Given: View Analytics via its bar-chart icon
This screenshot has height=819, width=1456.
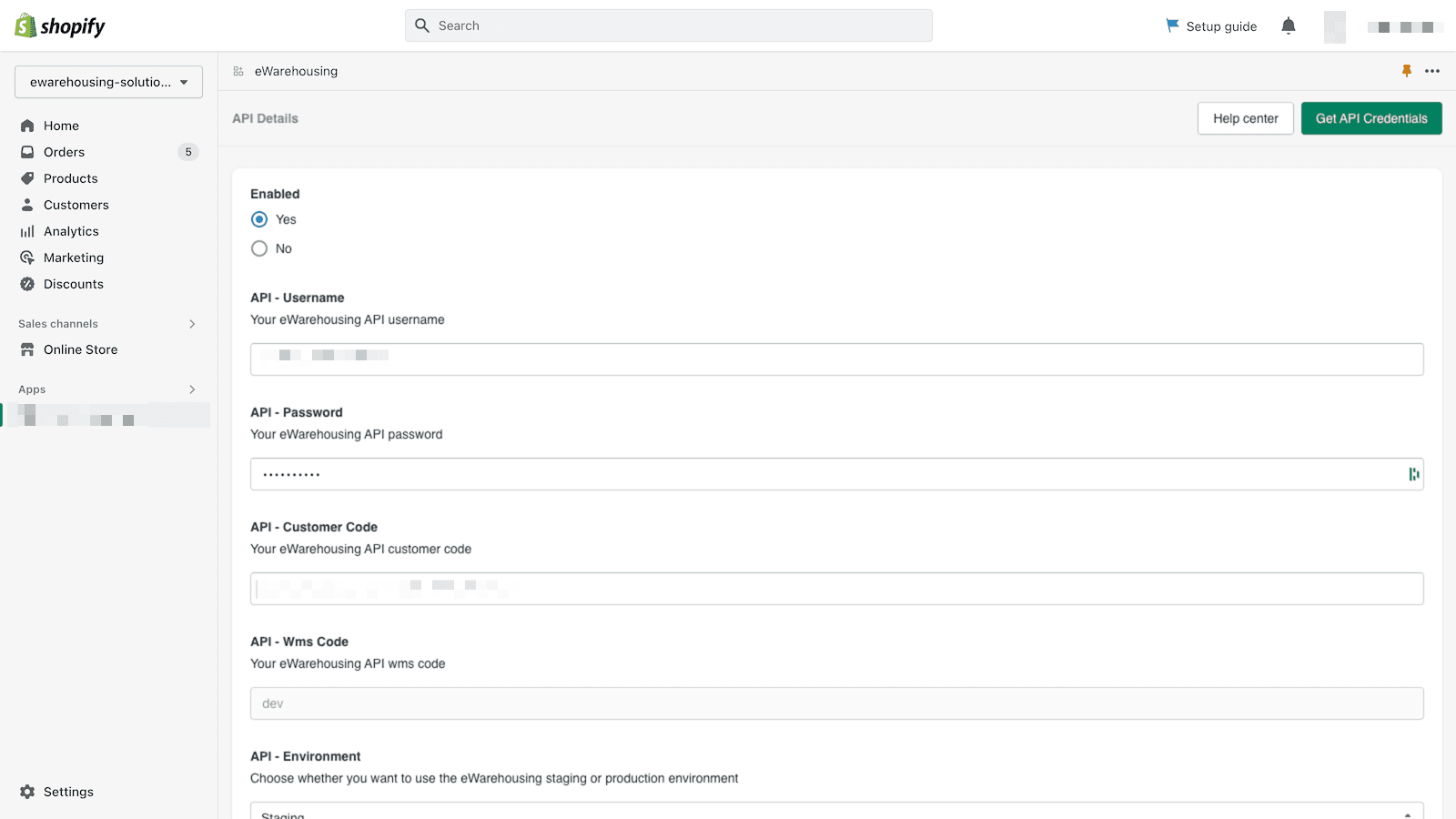Looking at the screenshot, I should (x=28, y=231).
